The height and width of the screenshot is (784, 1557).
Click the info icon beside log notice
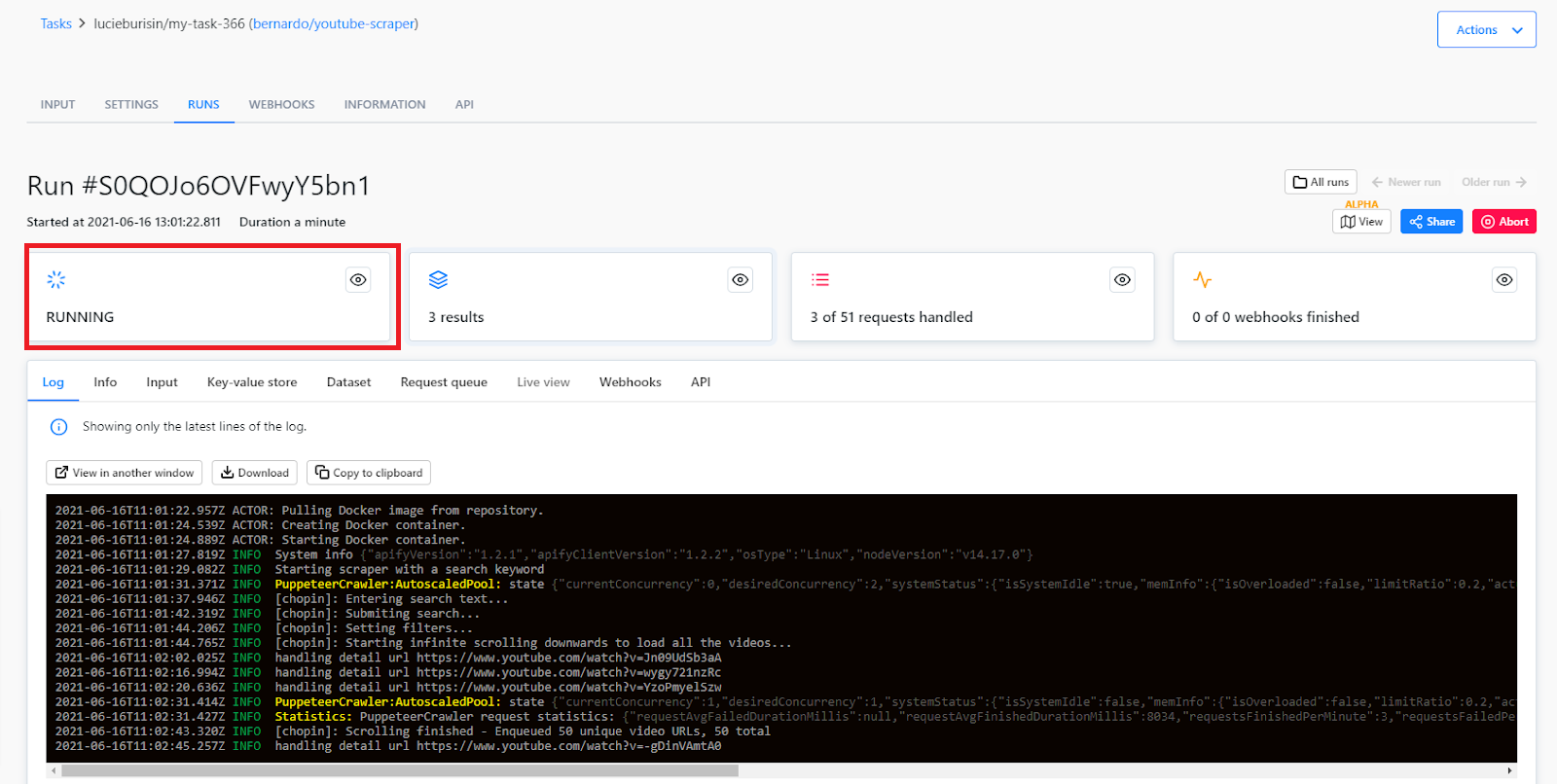(58, 427)
